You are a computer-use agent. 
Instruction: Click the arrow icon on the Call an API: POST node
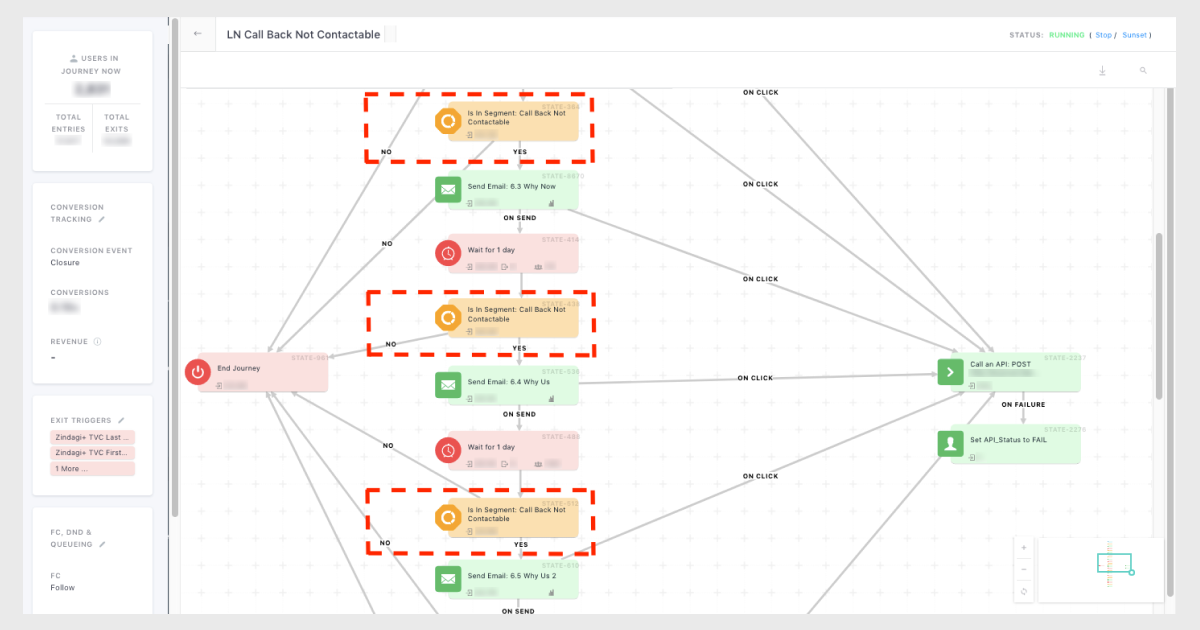click(950, 371)
